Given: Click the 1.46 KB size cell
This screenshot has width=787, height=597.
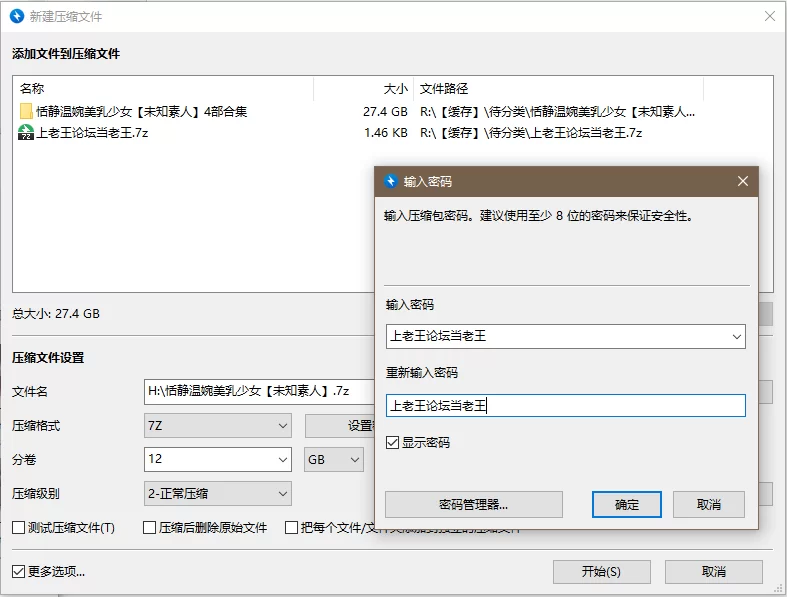Looking at the screenshot, I should tap(385, 133).
